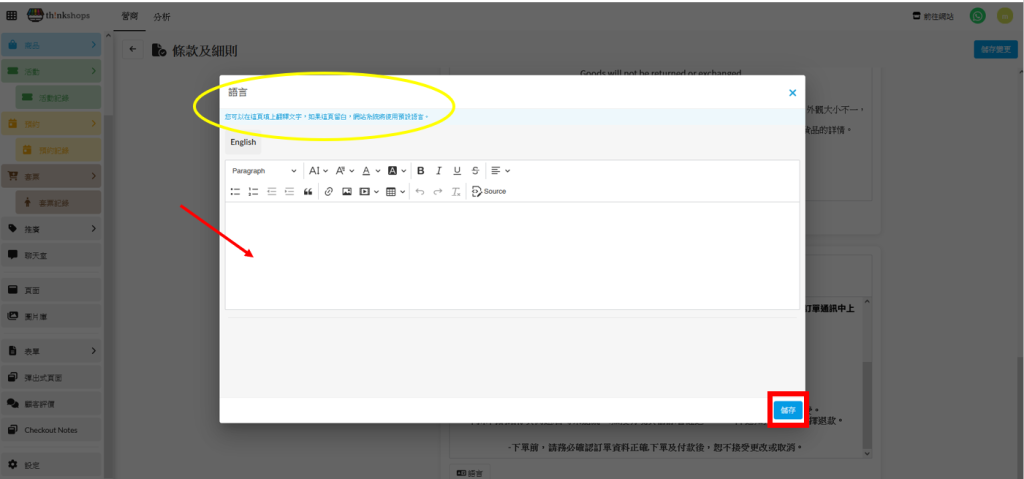
Task: Apply strikethrough to text
Action: tap(475, 171)
